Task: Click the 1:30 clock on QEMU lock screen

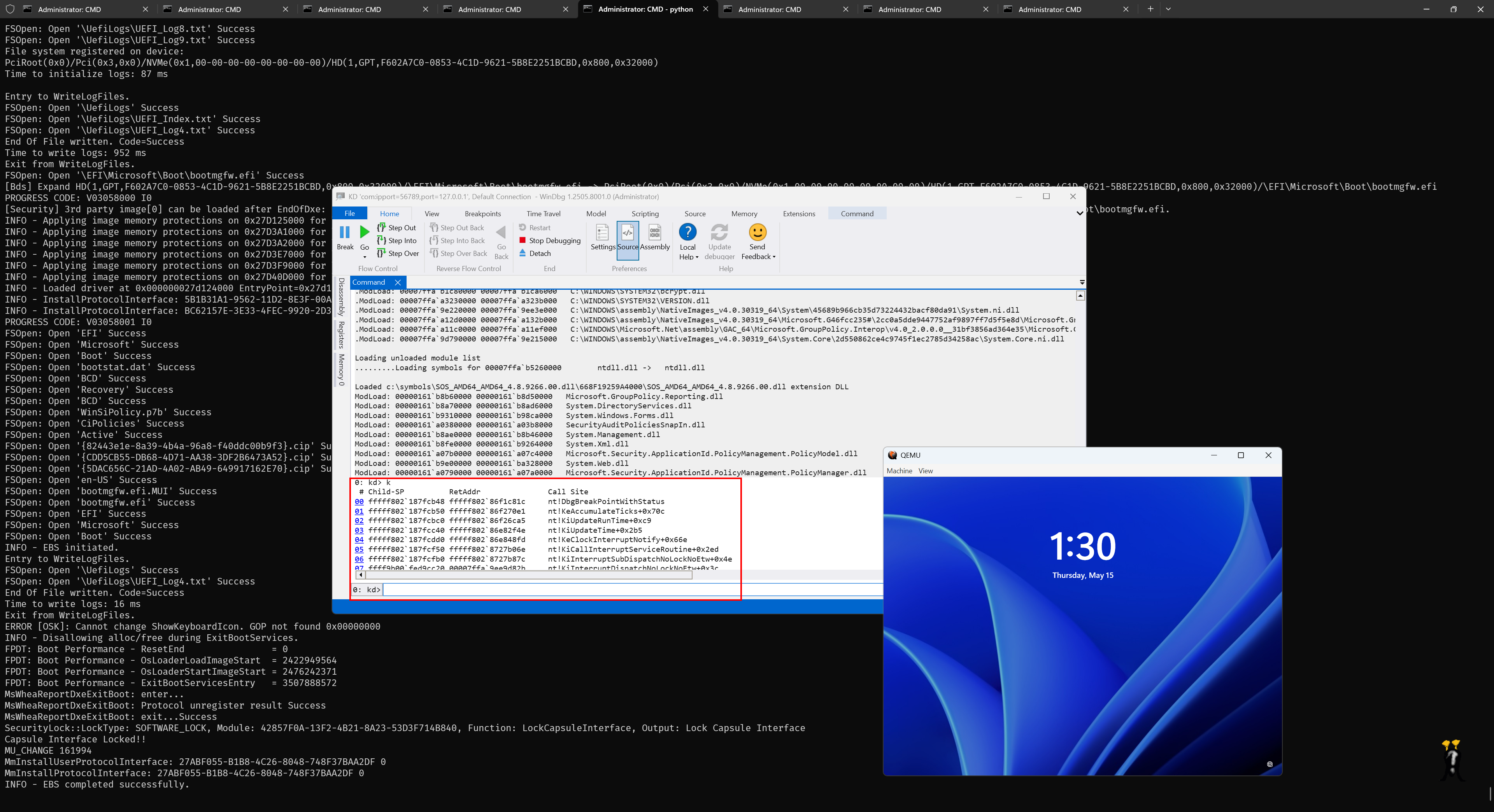Action: click(1083, 546)
